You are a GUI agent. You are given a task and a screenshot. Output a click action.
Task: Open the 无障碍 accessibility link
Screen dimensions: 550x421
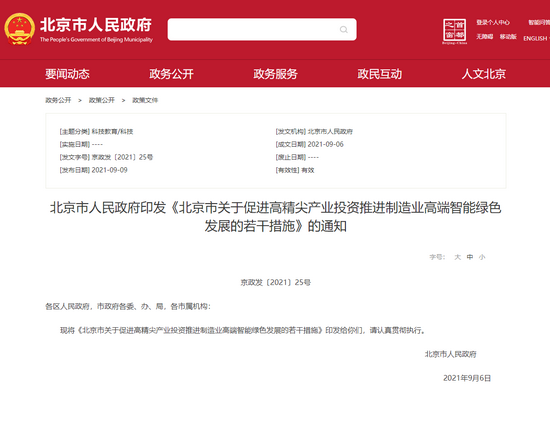[x=484, y=37]
